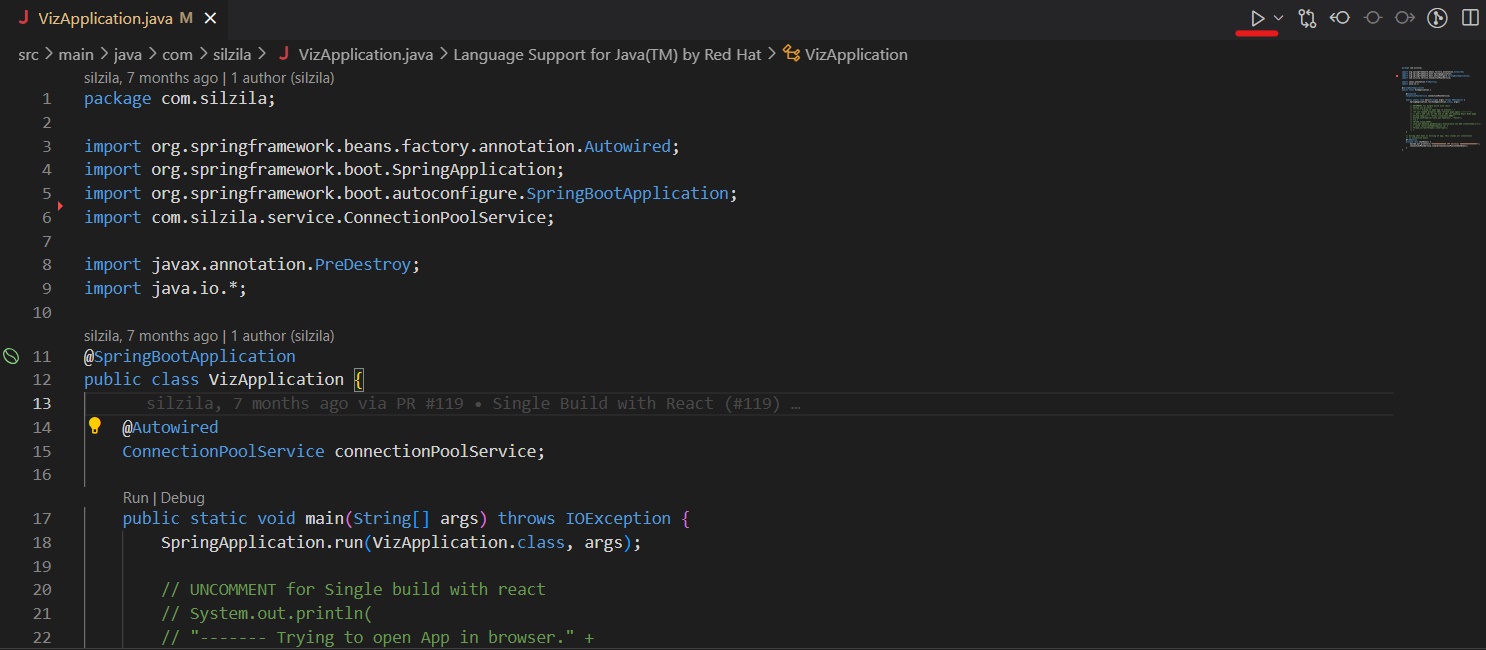Click the Open Changes compare icon

tap(1307, 18)
